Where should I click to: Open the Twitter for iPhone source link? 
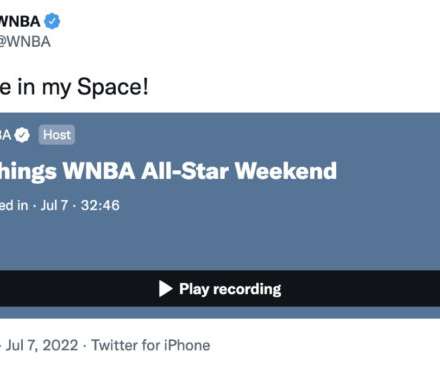click(x=151, y=345)
